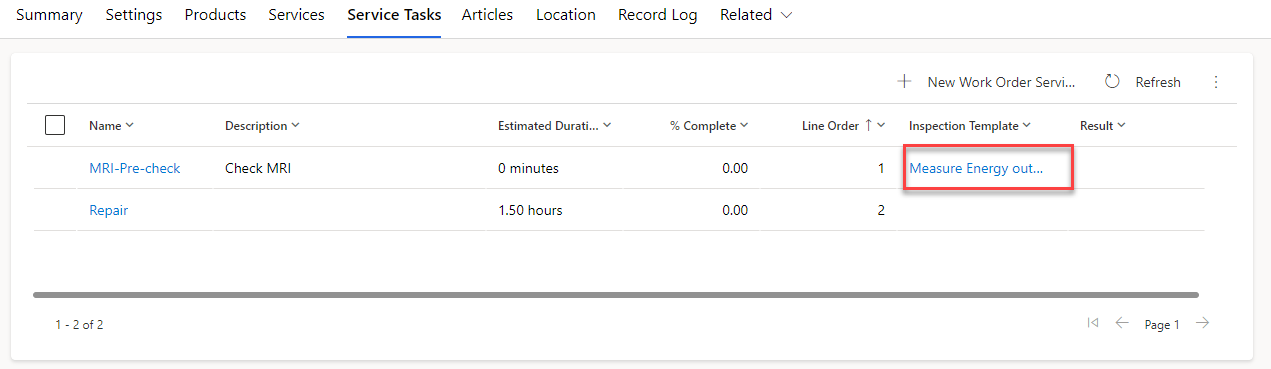The width and height of the screenshot is (1271, 369).
Task: Open the Articles tab
Action: click(x=487, y=15)
